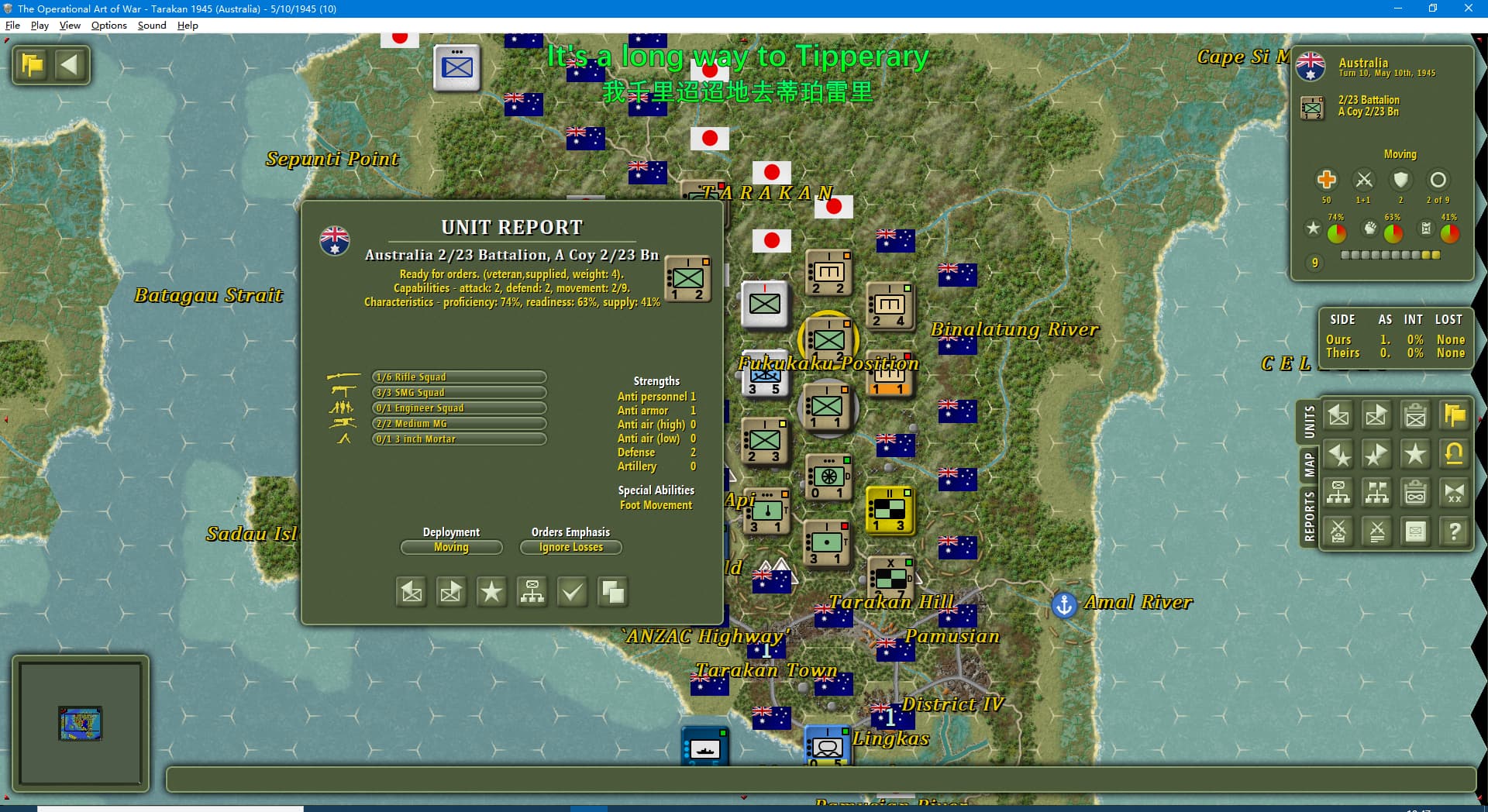Click the back arrow in top-left toolbar

[70, 65]
